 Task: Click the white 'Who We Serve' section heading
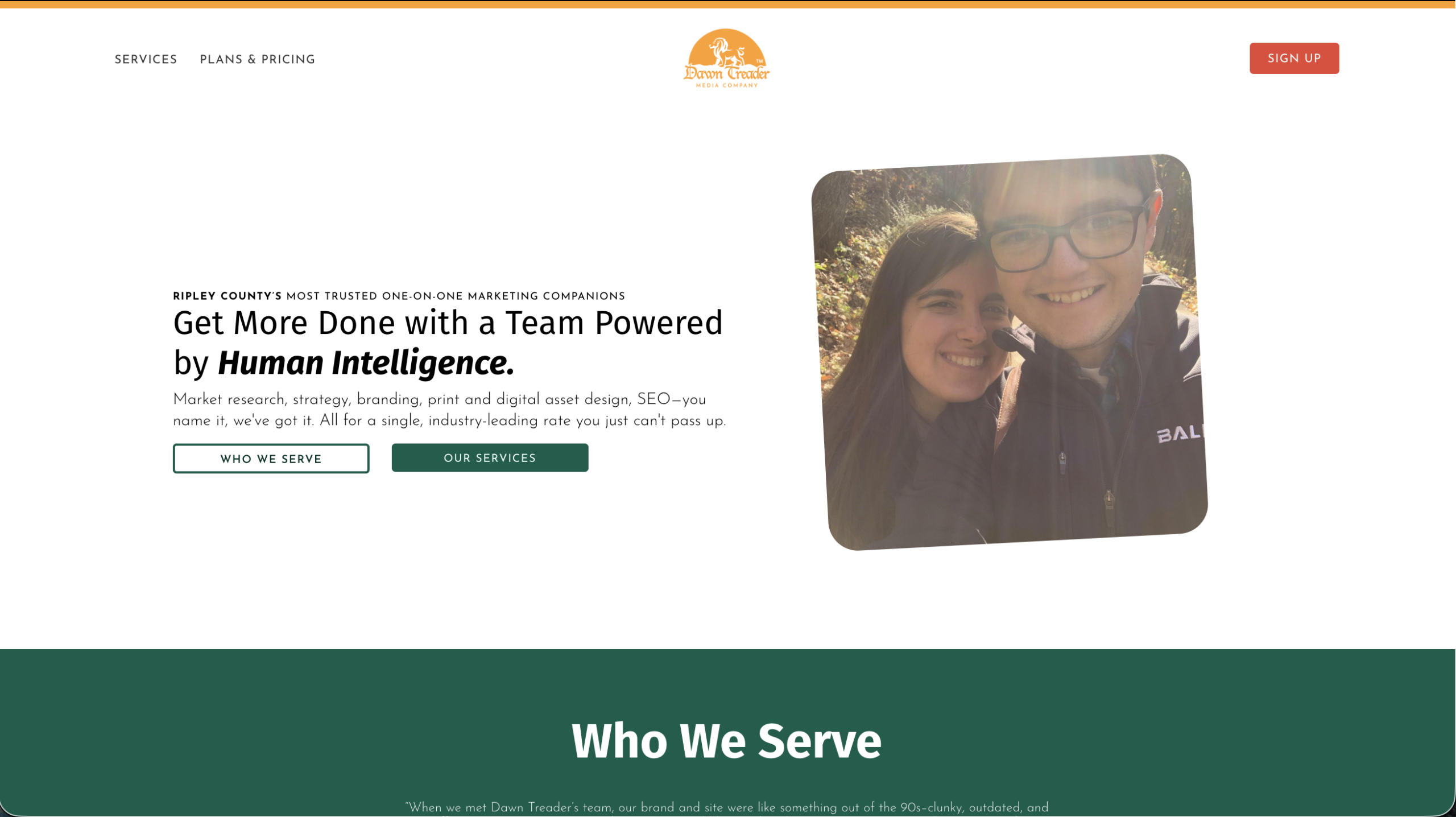[x=726, y=741]
